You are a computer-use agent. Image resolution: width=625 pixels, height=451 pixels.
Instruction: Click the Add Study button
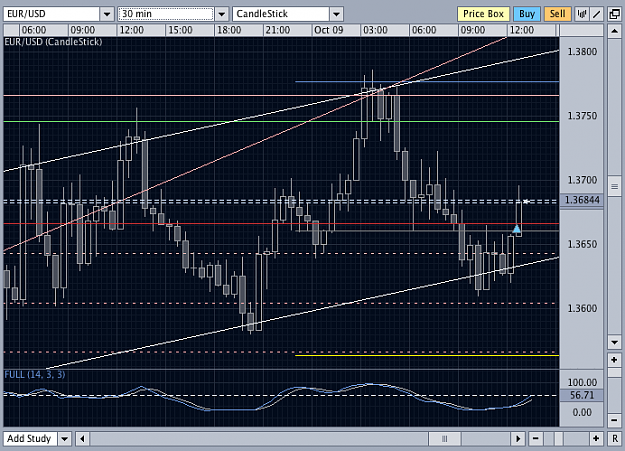click(x=30, y=439)
